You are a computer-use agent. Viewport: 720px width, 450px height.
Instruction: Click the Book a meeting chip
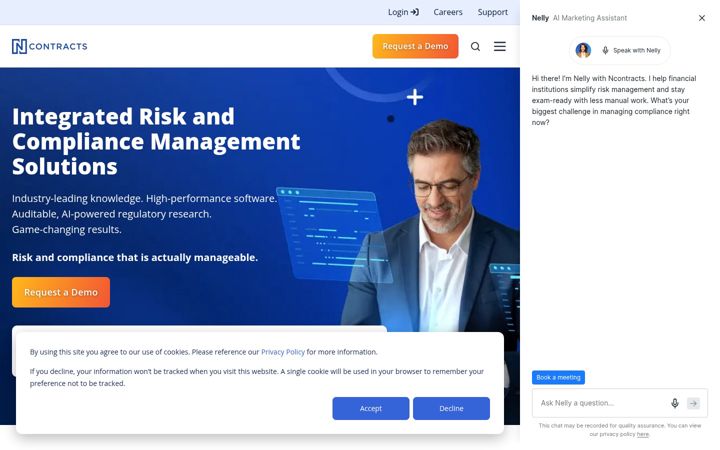tap(558, 377)
